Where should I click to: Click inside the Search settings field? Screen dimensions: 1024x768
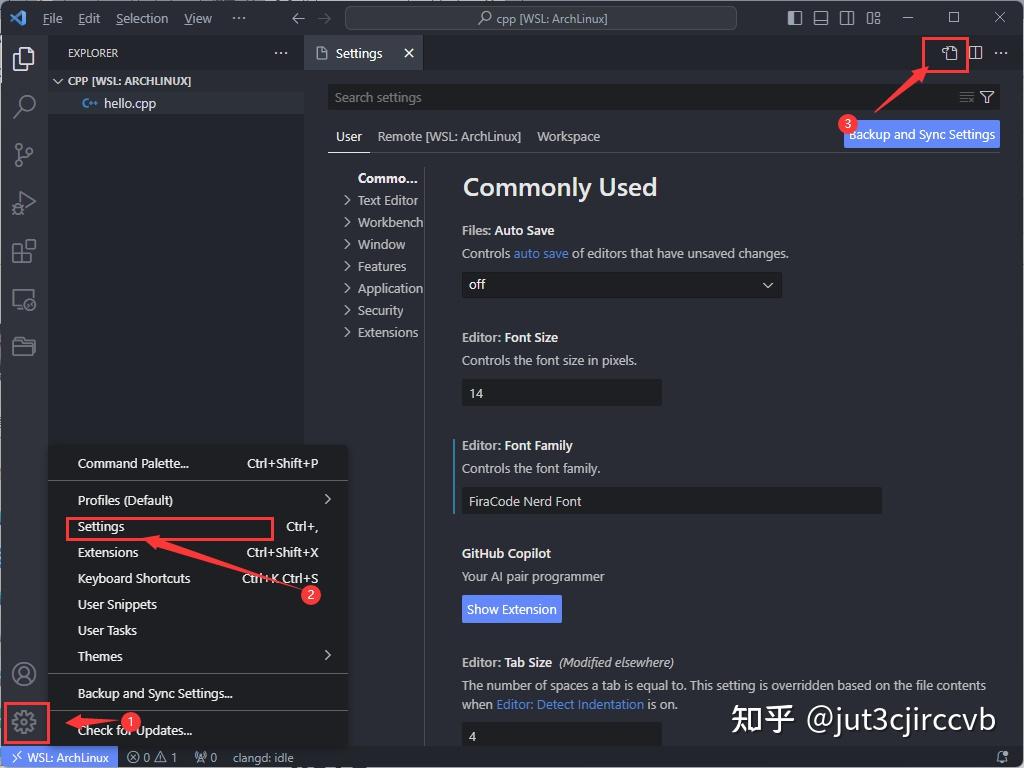click(x=600, y=97)
